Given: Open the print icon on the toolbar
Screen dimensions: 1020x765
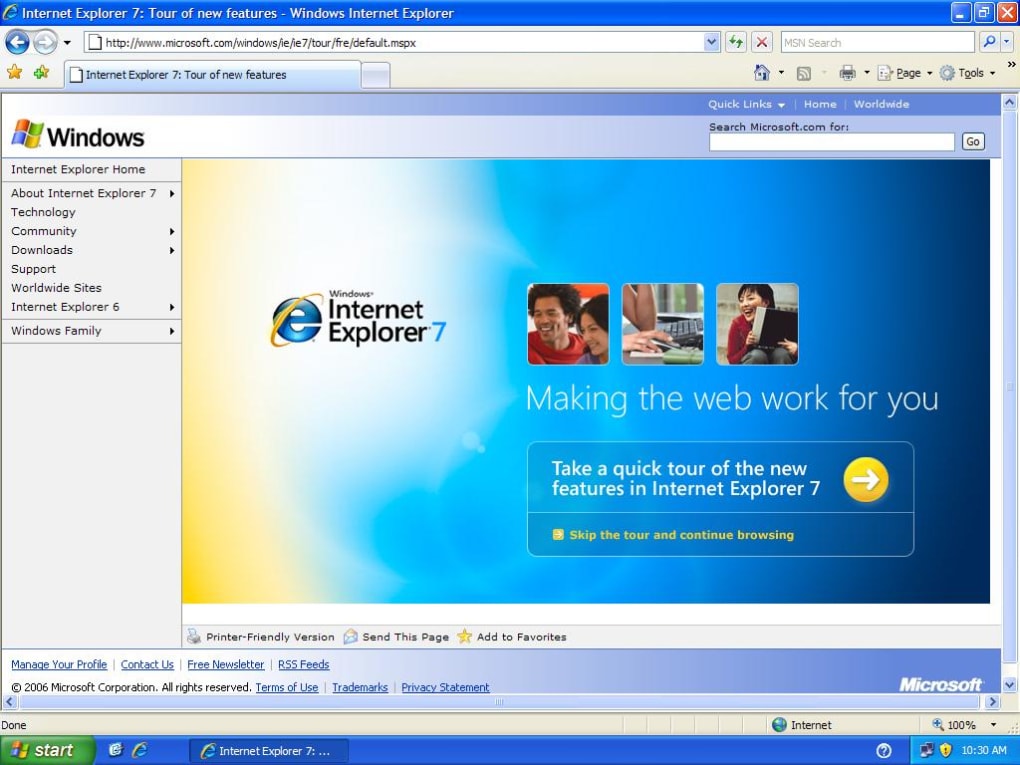Looking at the screenshot, I should [x=847, y=72].
